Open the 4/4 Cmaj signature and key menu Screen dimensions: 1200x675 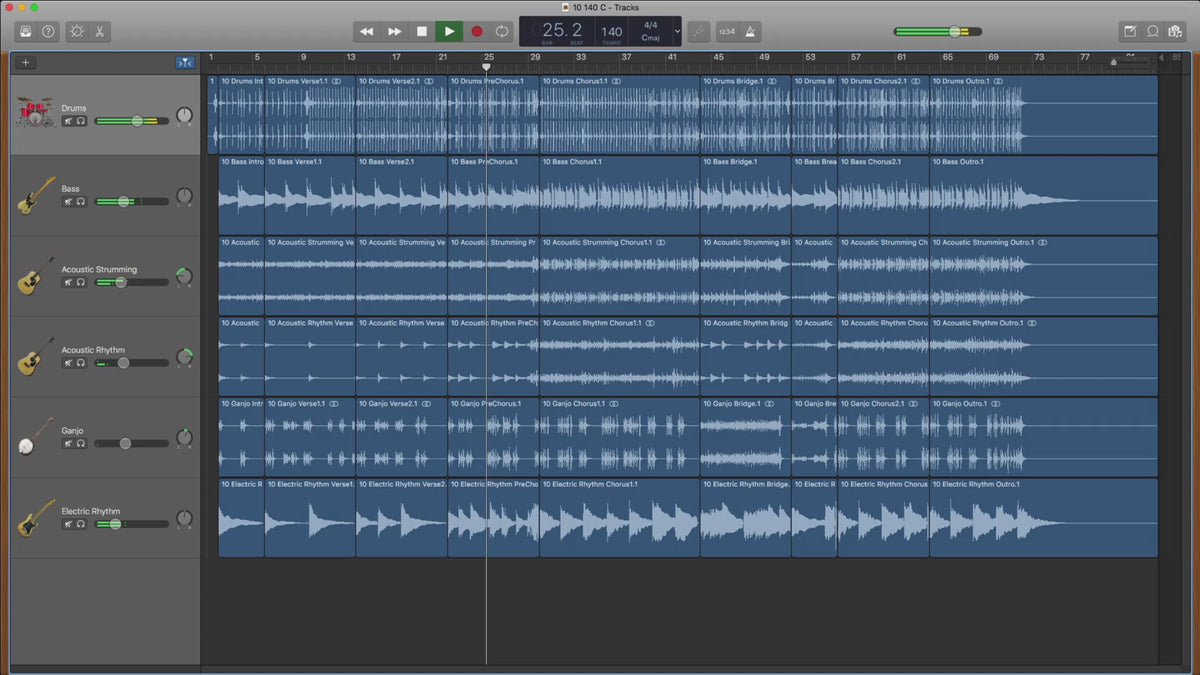click(650, 31)
